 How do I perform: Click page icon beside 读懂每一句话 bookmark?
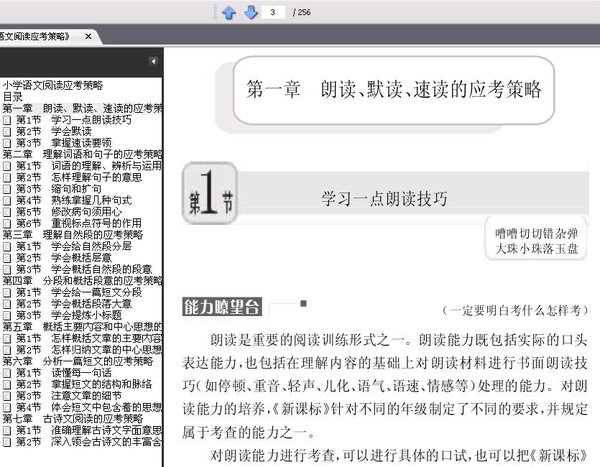click(7, 373)
